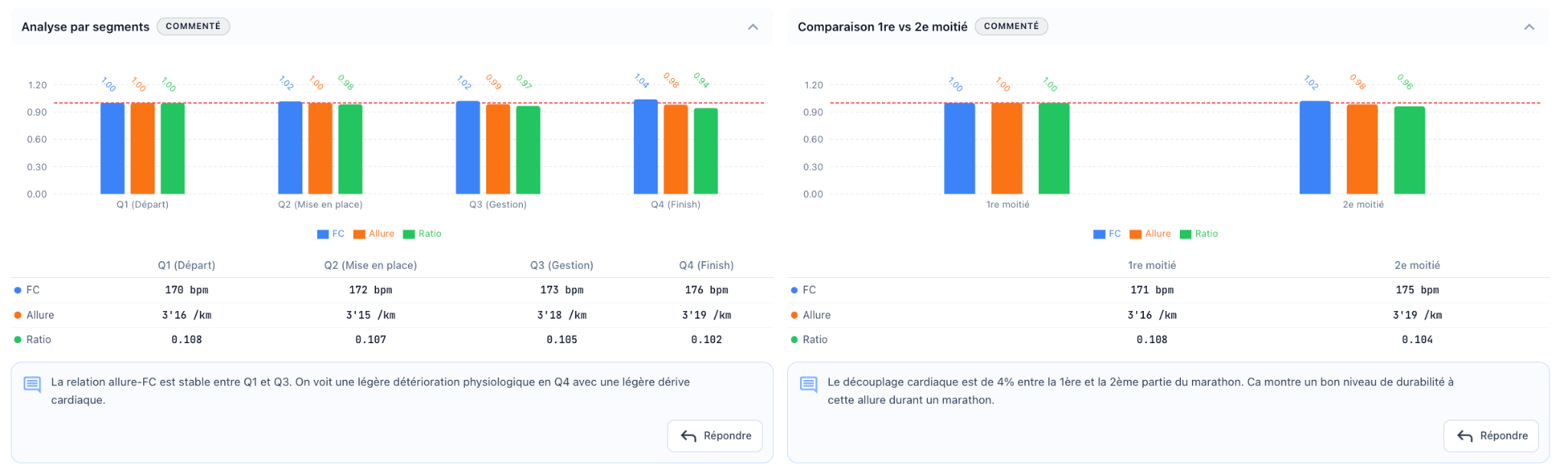Click Répondre under the découplage cardiaque comment
The image size is (1568, 468).
coord(1491,436)
